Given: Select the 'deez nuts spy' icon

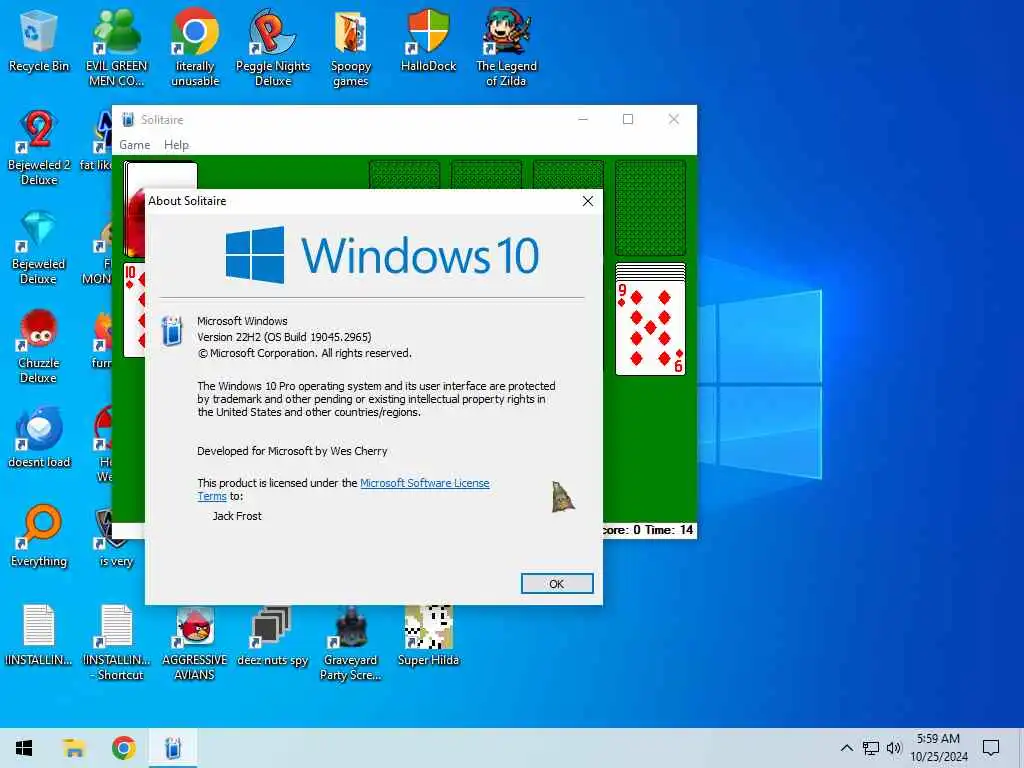Looking at the screenshot, I should (272, 635).
